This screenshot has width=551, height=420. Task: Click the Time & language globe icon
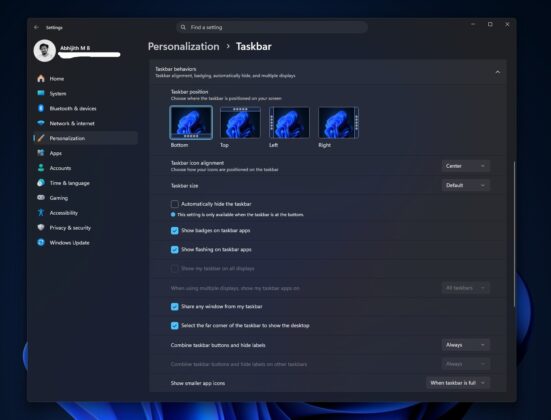coord(41,183)
